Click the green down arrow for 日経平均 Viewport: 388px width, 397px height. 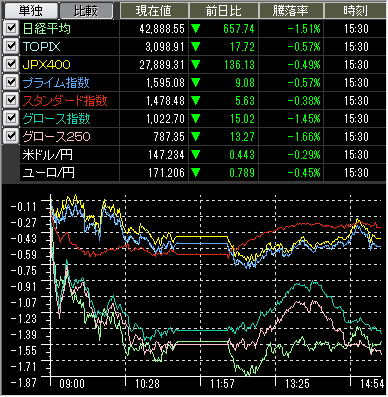tap(196, 29)
